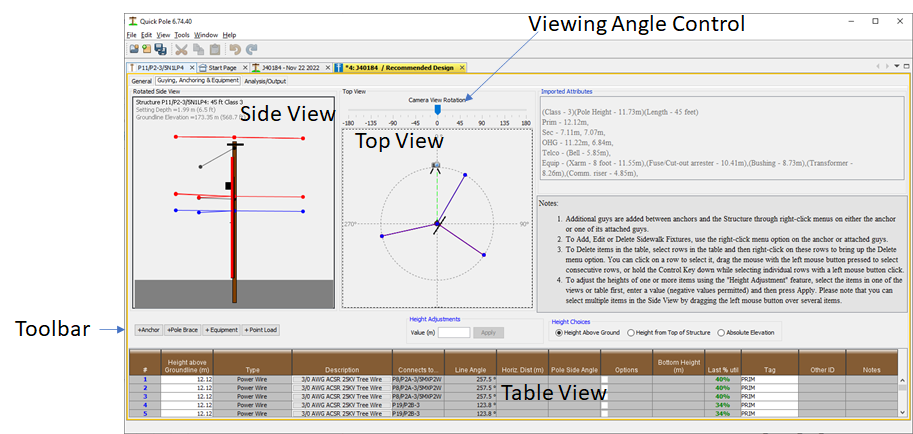Select Height Above Ground radio button
Viewport: 913px width, 434px height.
point(559,333)
